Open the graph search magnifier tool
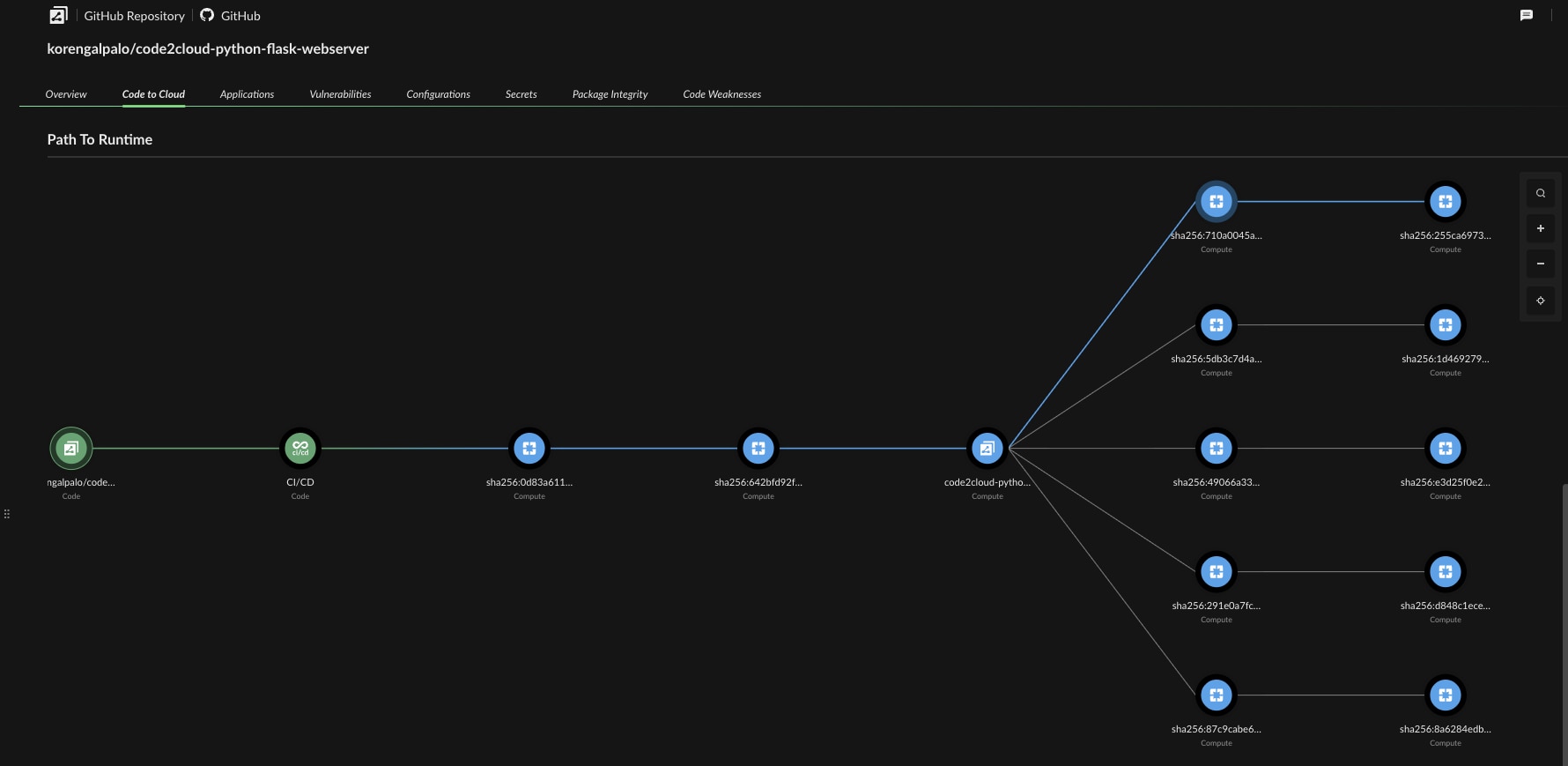 coord(1541,193)
